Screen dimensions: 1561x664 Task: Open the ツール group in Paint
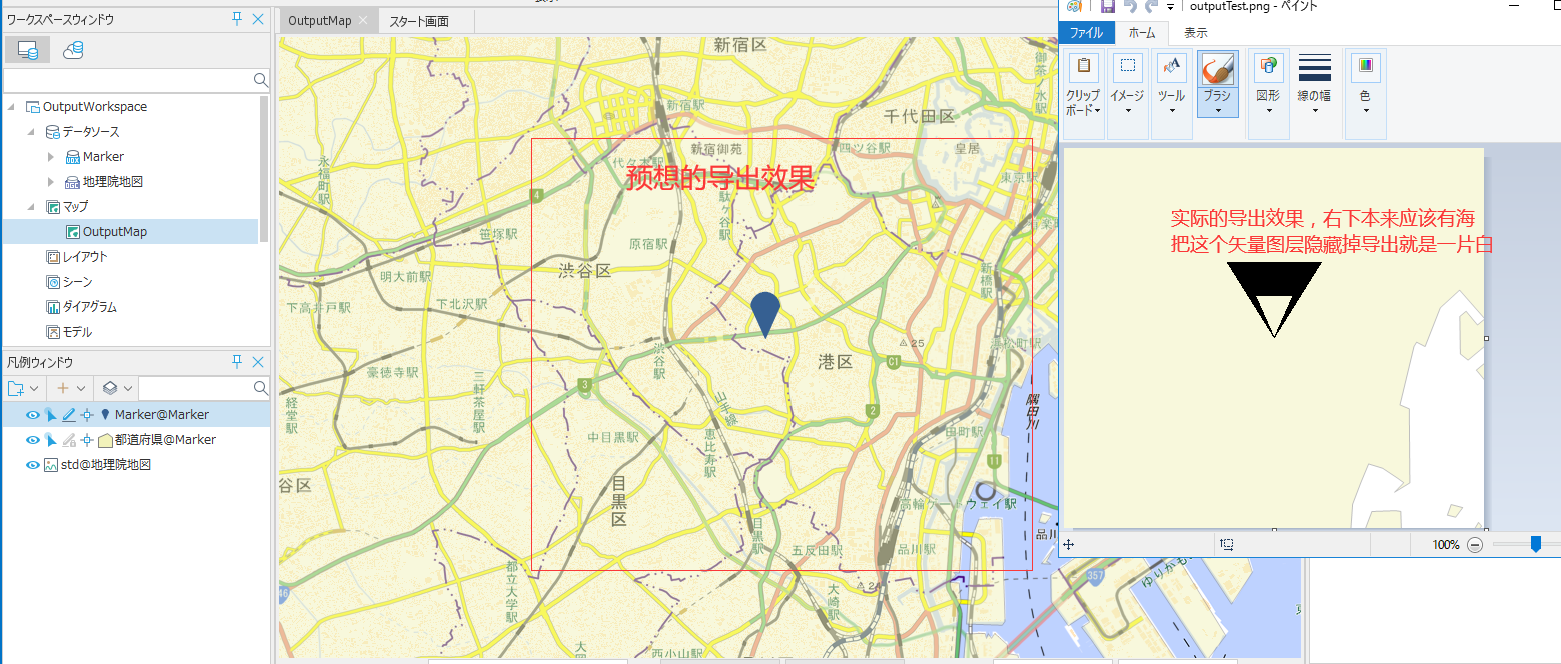[1171, 94]
